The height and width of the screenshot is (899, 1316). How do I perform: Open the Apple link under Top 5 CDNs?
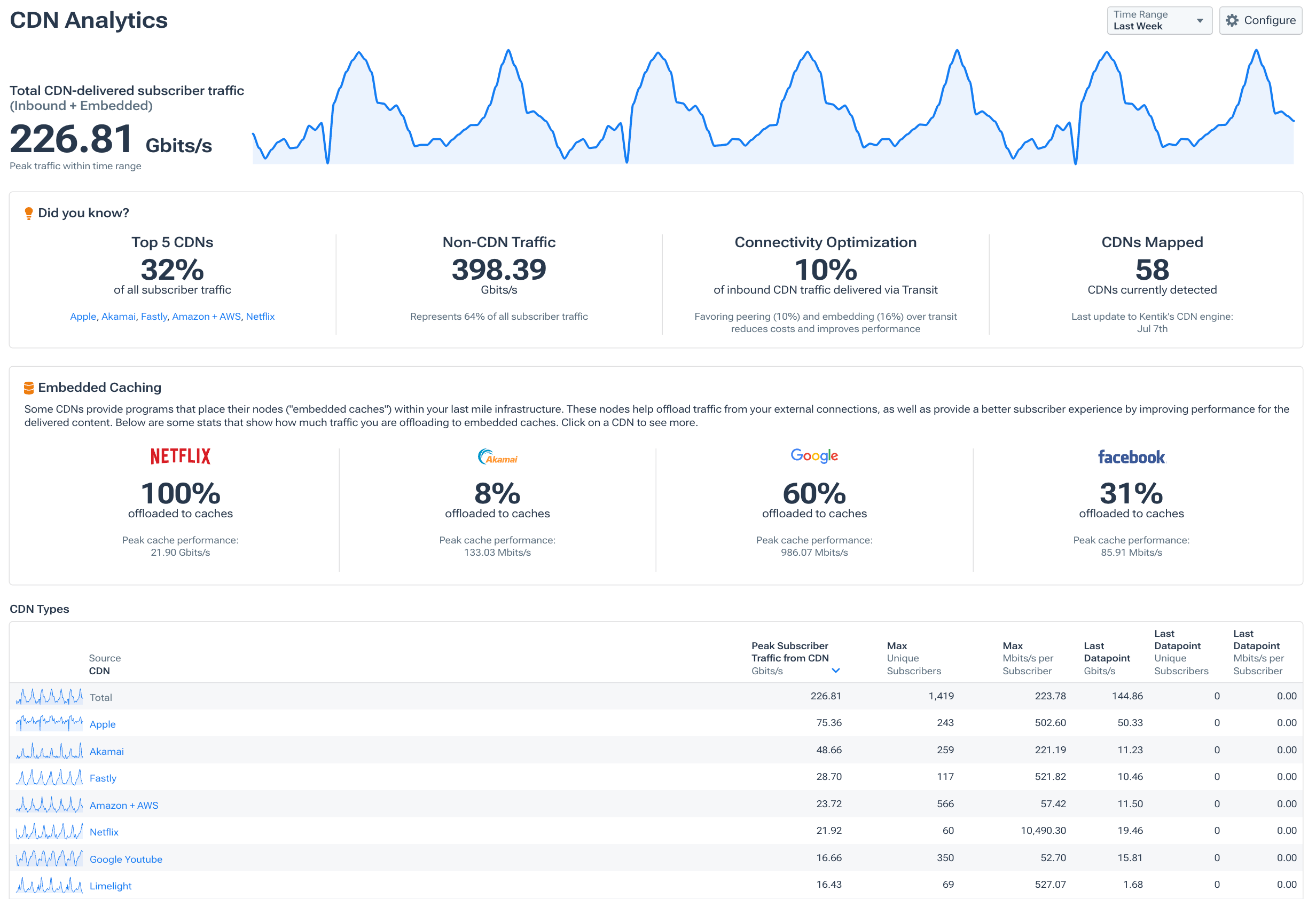point(83,317)
